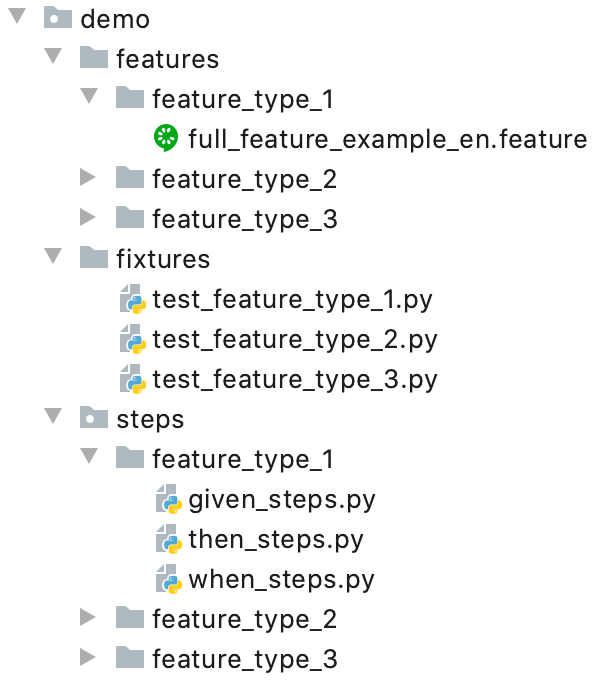Click the demo module folder icon
Viewport: 594px width, 680px height.
pos(58,18)
